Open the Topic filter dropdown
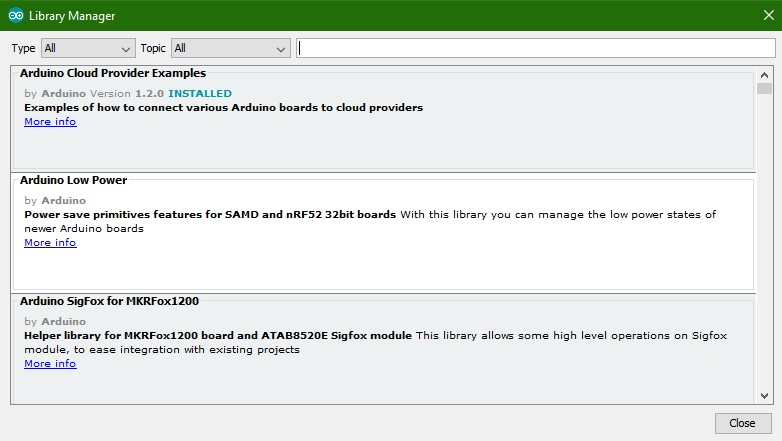 [230, 48]
